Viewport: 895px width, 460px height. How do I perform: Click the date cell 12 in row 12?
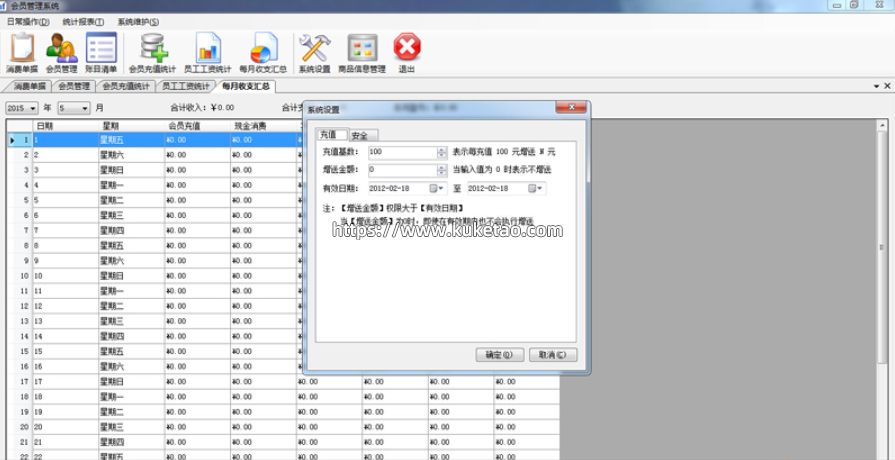click(x=66, y=306)
